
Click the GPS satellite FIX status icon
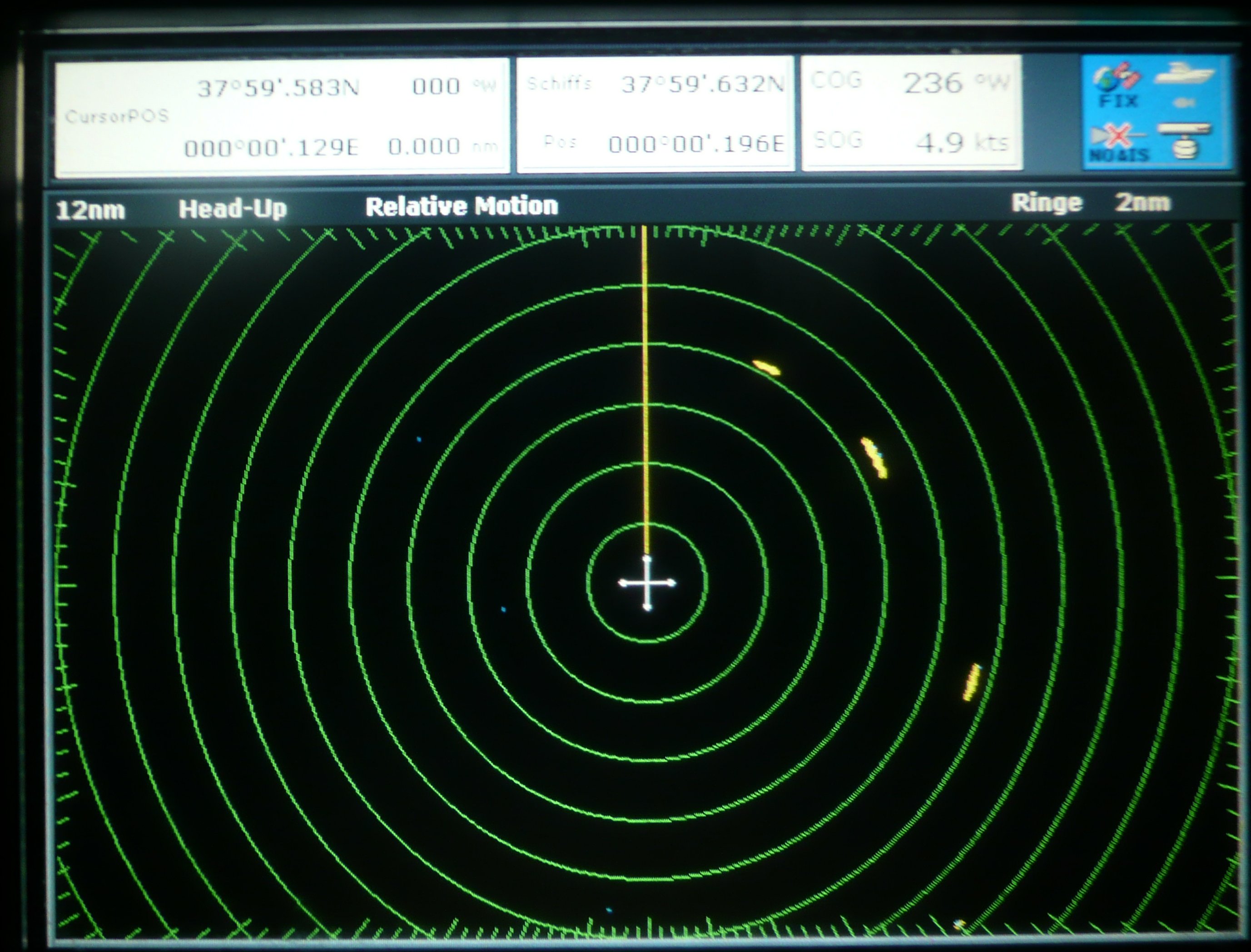coord(1117,86)
